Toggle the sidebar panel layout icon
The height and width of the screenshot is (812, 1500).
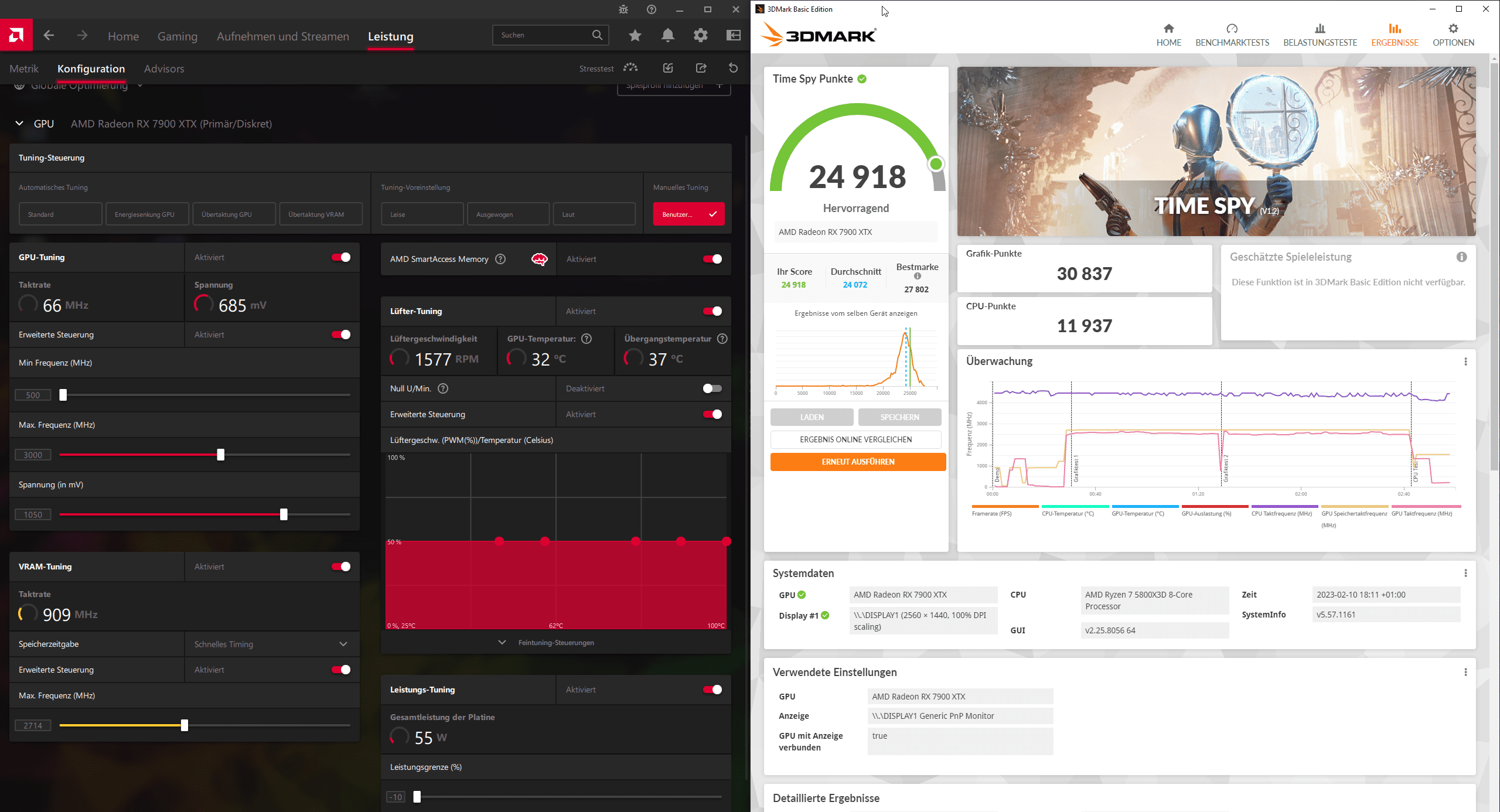pos(734,35)
